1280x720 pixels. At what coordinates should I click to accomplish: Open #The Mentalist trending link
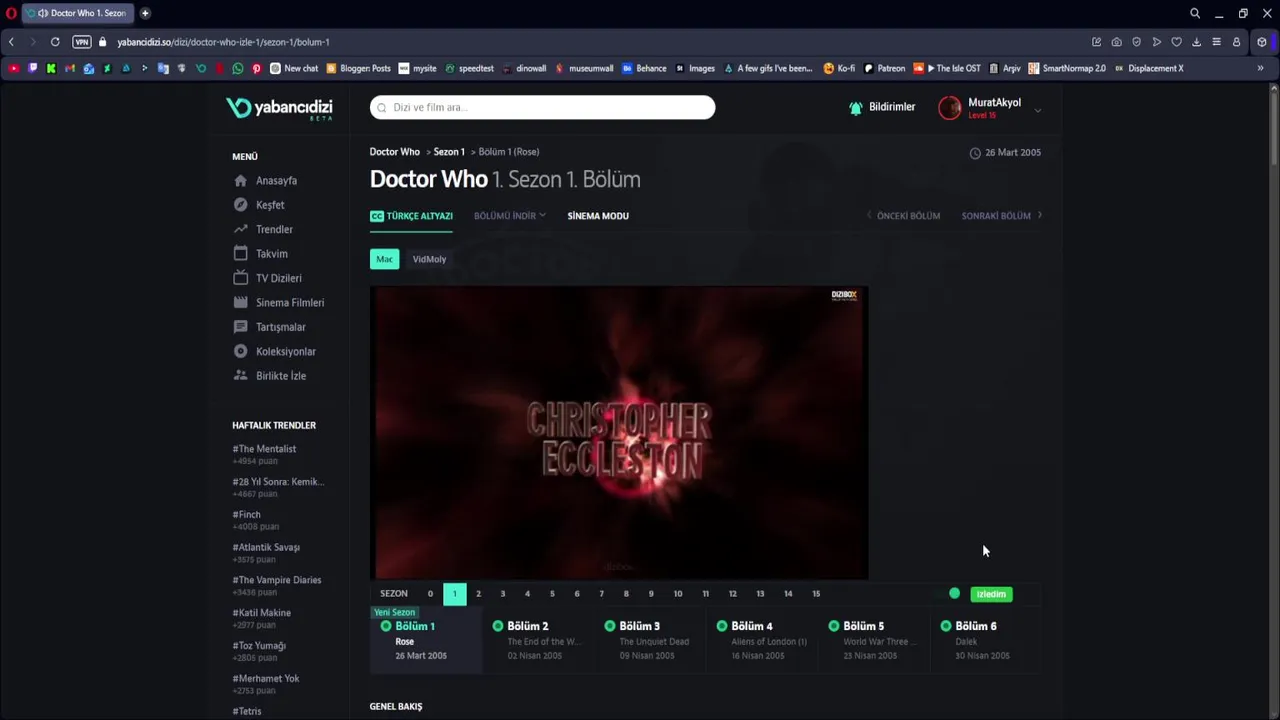(264, 449)
